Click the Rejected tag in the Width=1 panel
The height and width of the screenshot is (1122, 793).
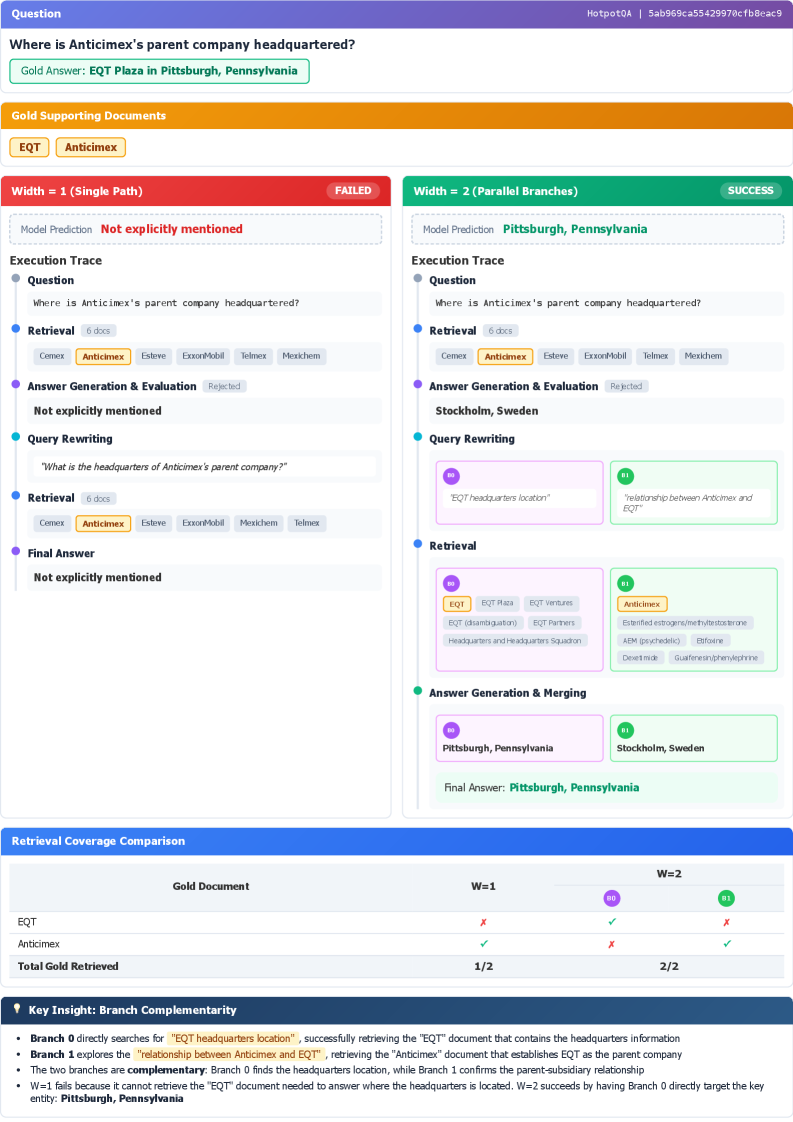[x=224, y=386]
